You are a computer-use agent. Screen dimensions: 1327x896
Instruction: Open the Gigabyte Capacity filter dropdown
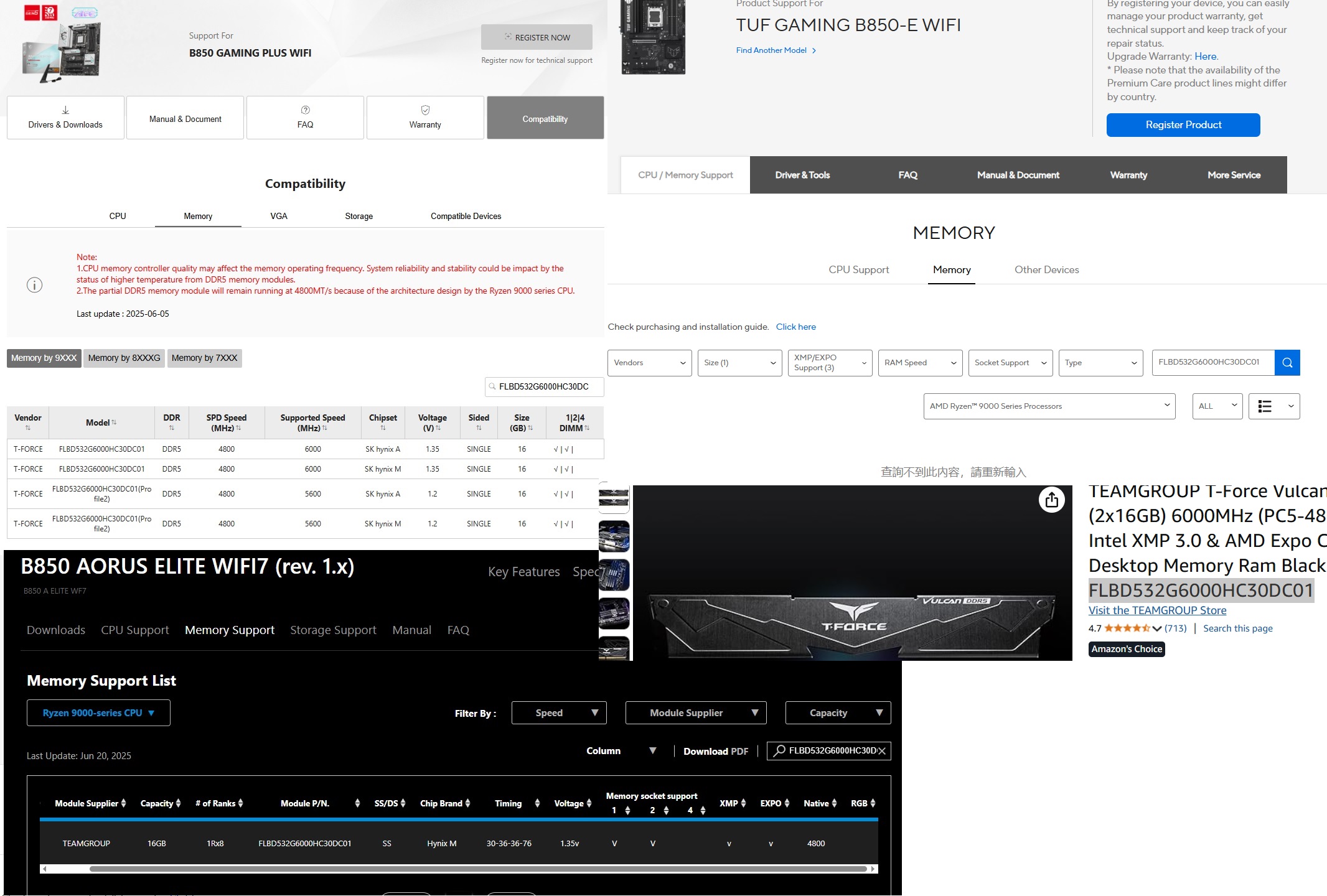pyautogui.click(x=838, y=713)
